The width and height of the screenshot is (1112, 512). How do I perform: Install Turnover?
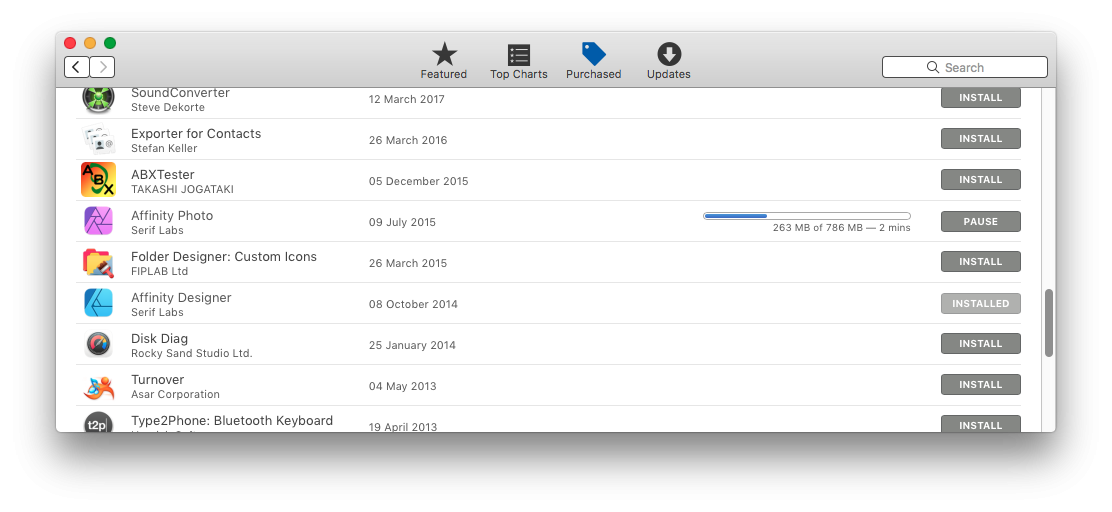[981, 385]
